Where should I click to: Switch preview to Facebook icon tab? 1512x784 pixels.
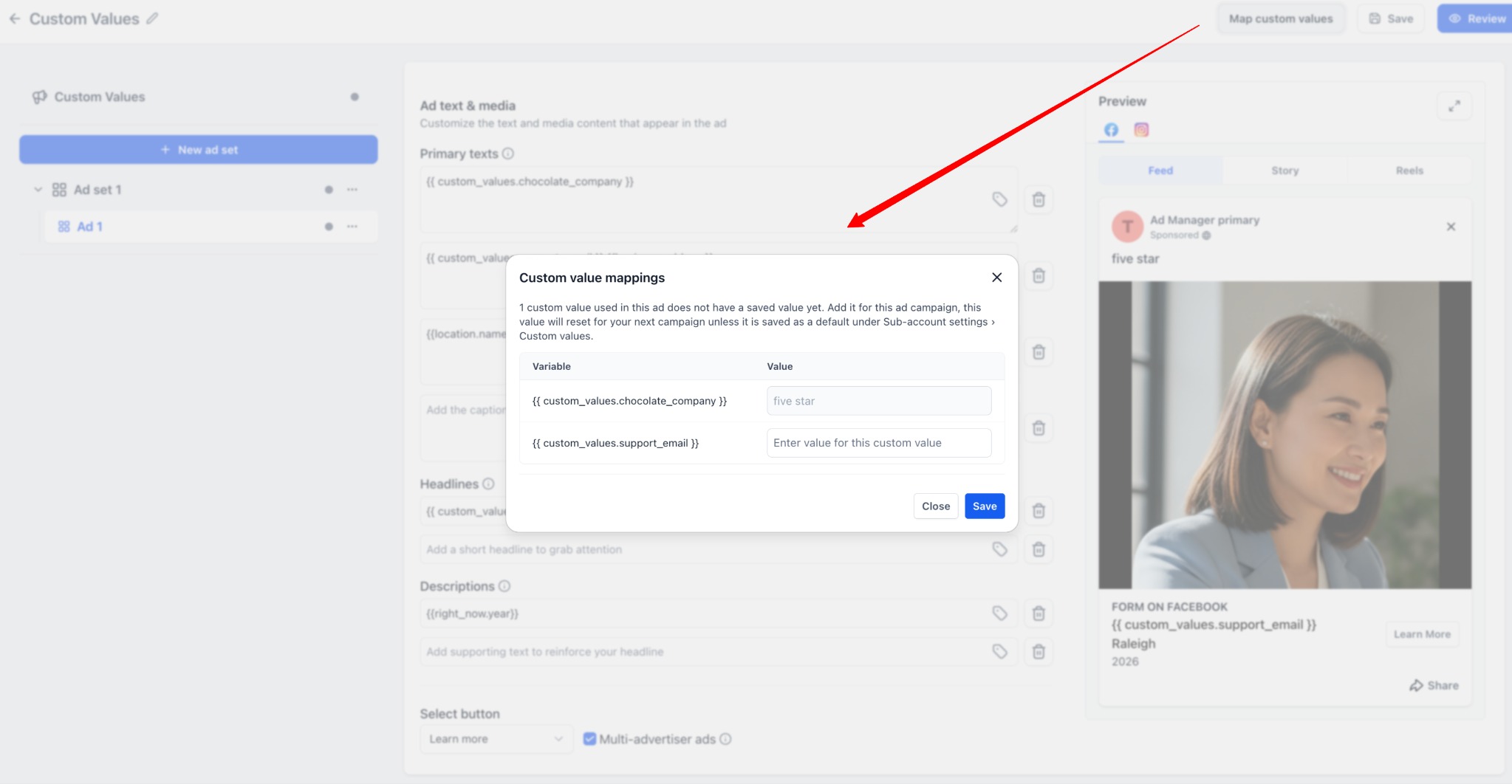click(1111, 130)
